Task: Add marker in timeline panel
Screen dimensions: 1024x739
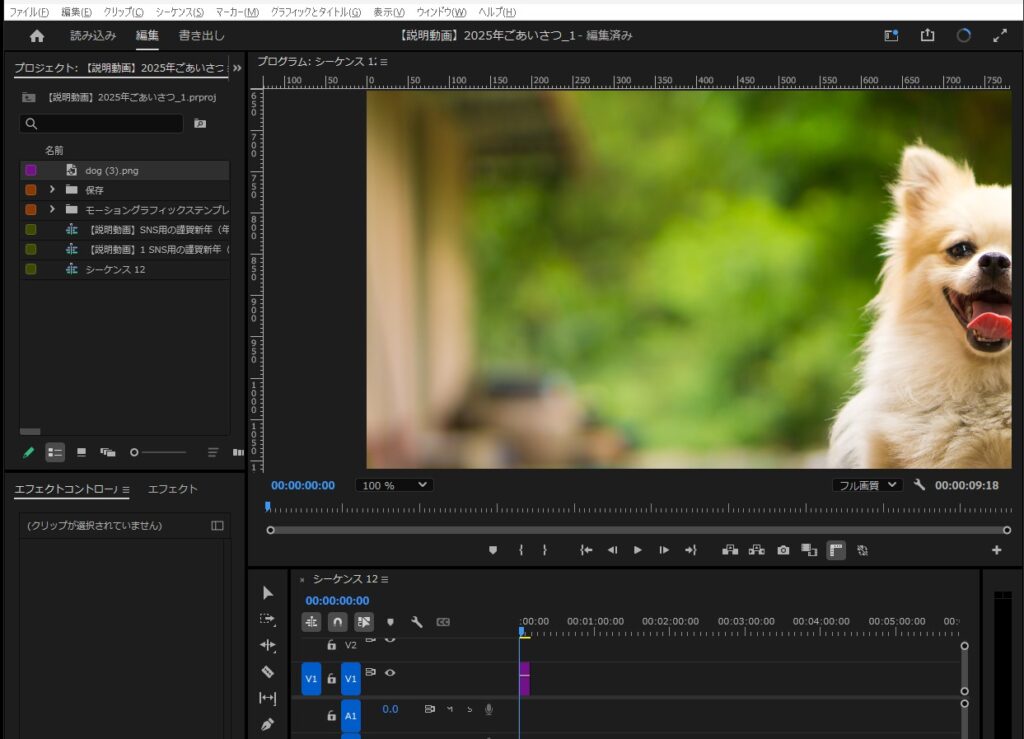Action: coord(391,622)
